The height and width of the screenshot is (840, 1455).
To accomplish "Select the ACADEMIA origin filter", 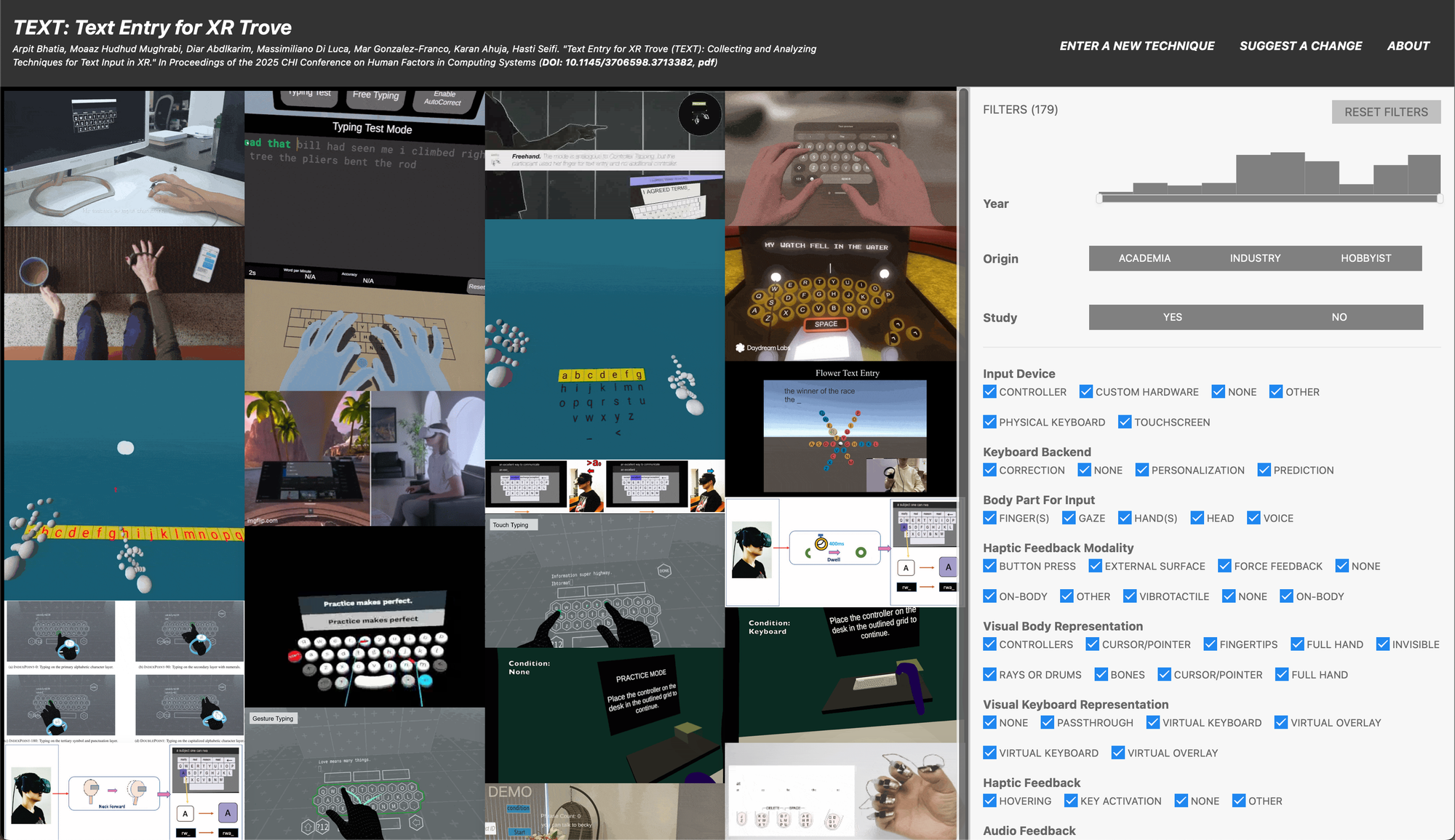I will click(1144, 258).
